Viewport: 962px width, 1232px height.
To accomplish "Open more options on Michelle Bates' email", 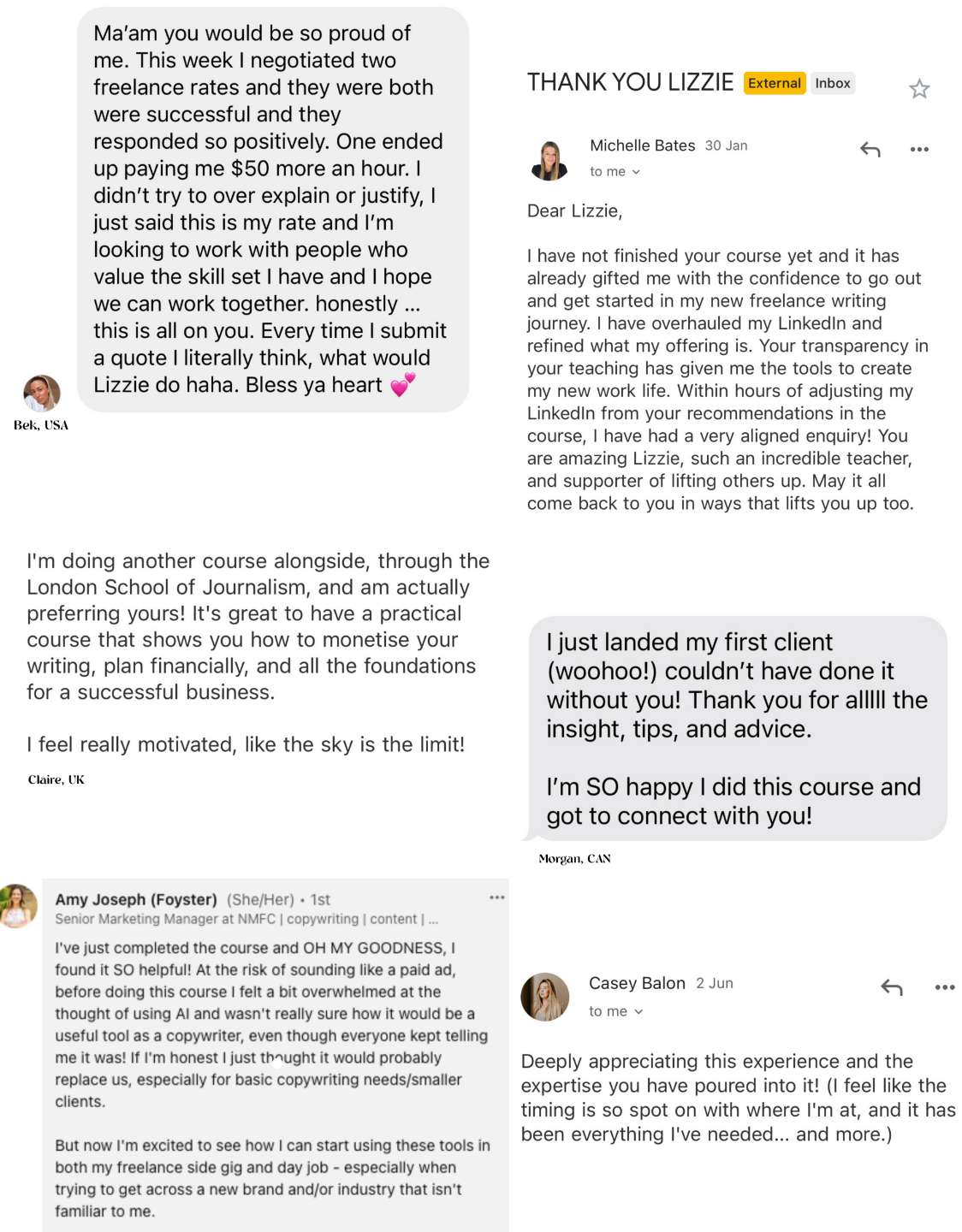I will point(919,150).
